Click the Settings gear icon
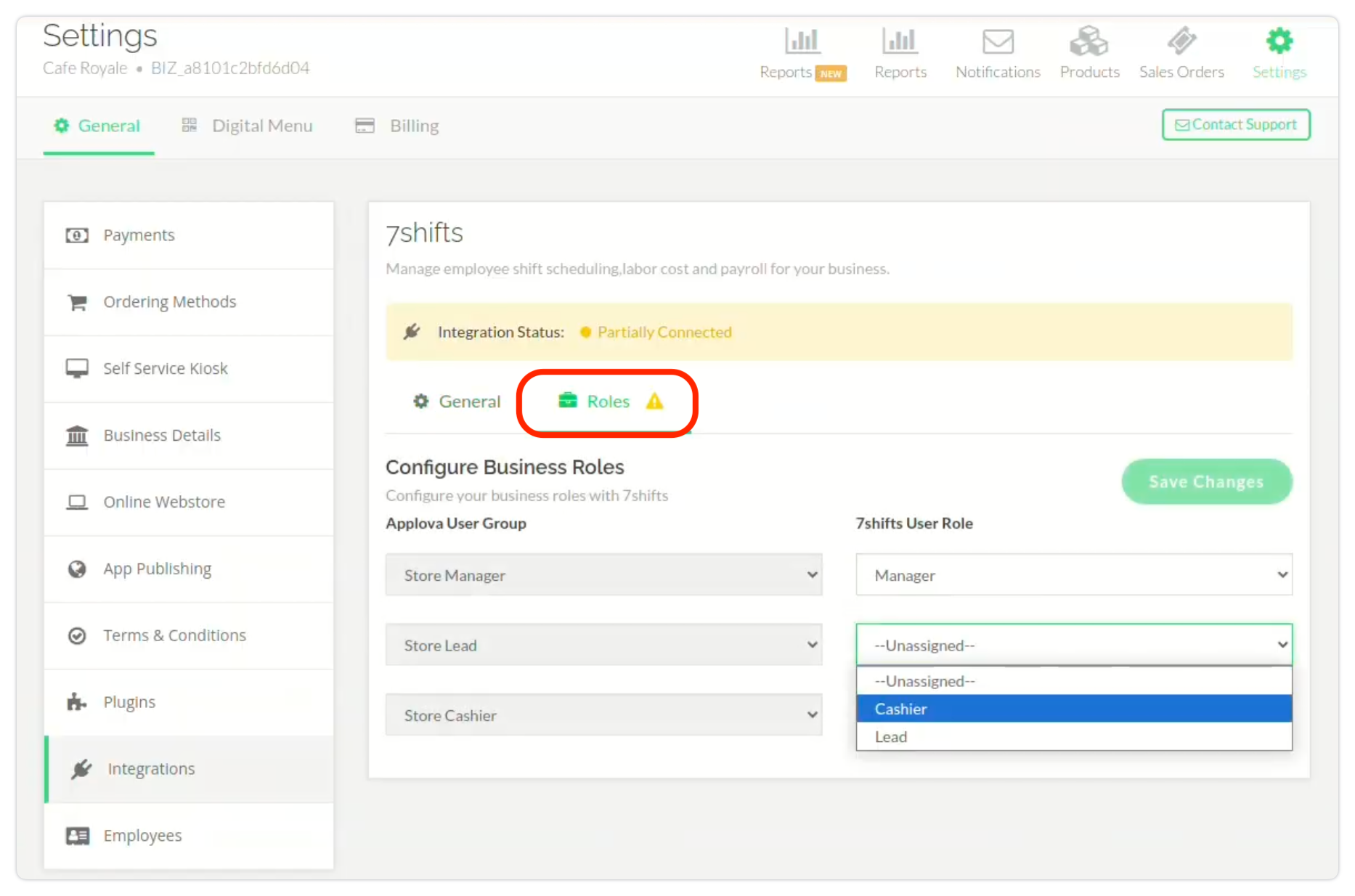 pos(1279,41)
